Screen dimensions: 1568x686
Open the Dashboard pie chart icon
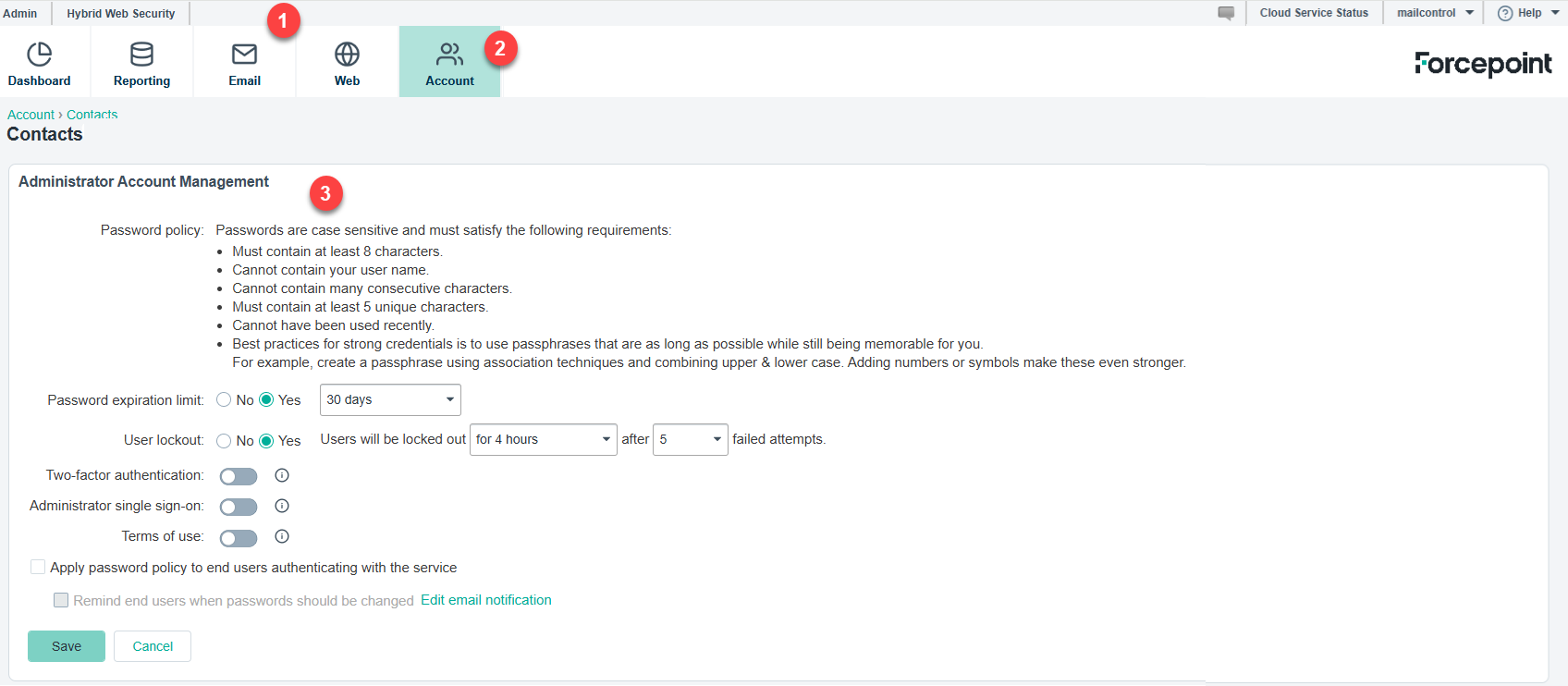(x=39, y=55)
